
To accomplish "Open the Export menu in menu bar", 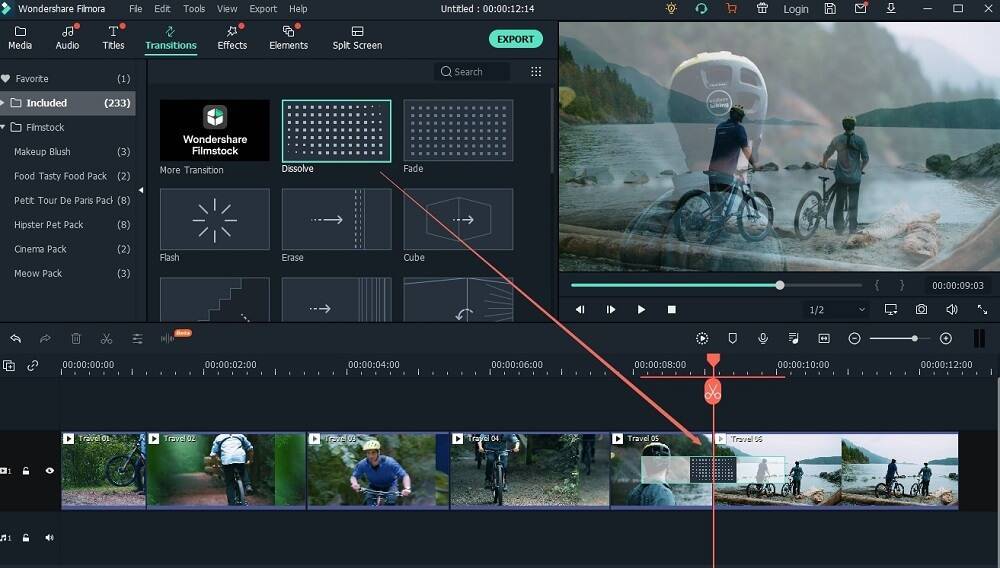I will click(263, 9).
